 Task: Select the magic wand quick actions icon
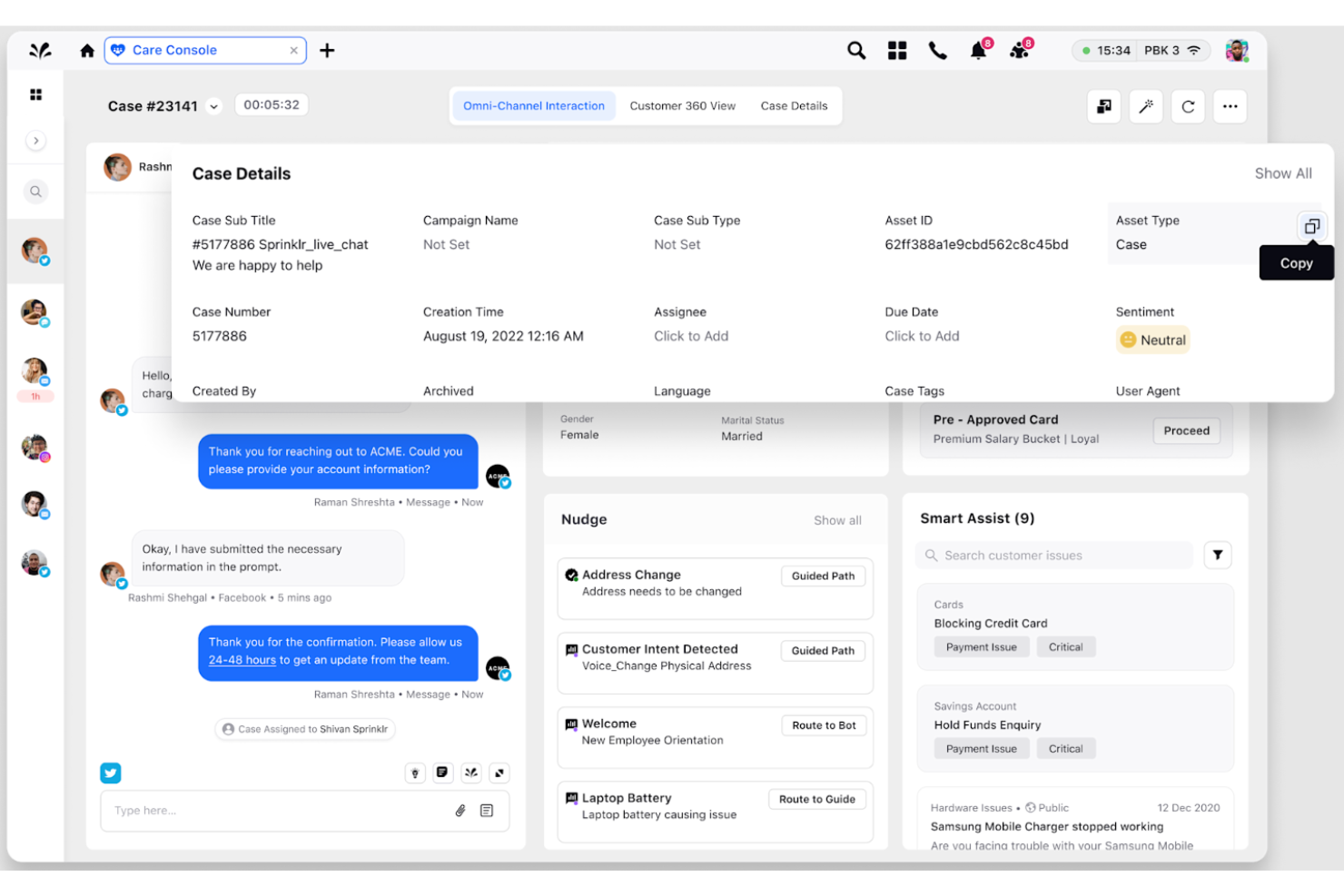click(x=1146, y=106)
